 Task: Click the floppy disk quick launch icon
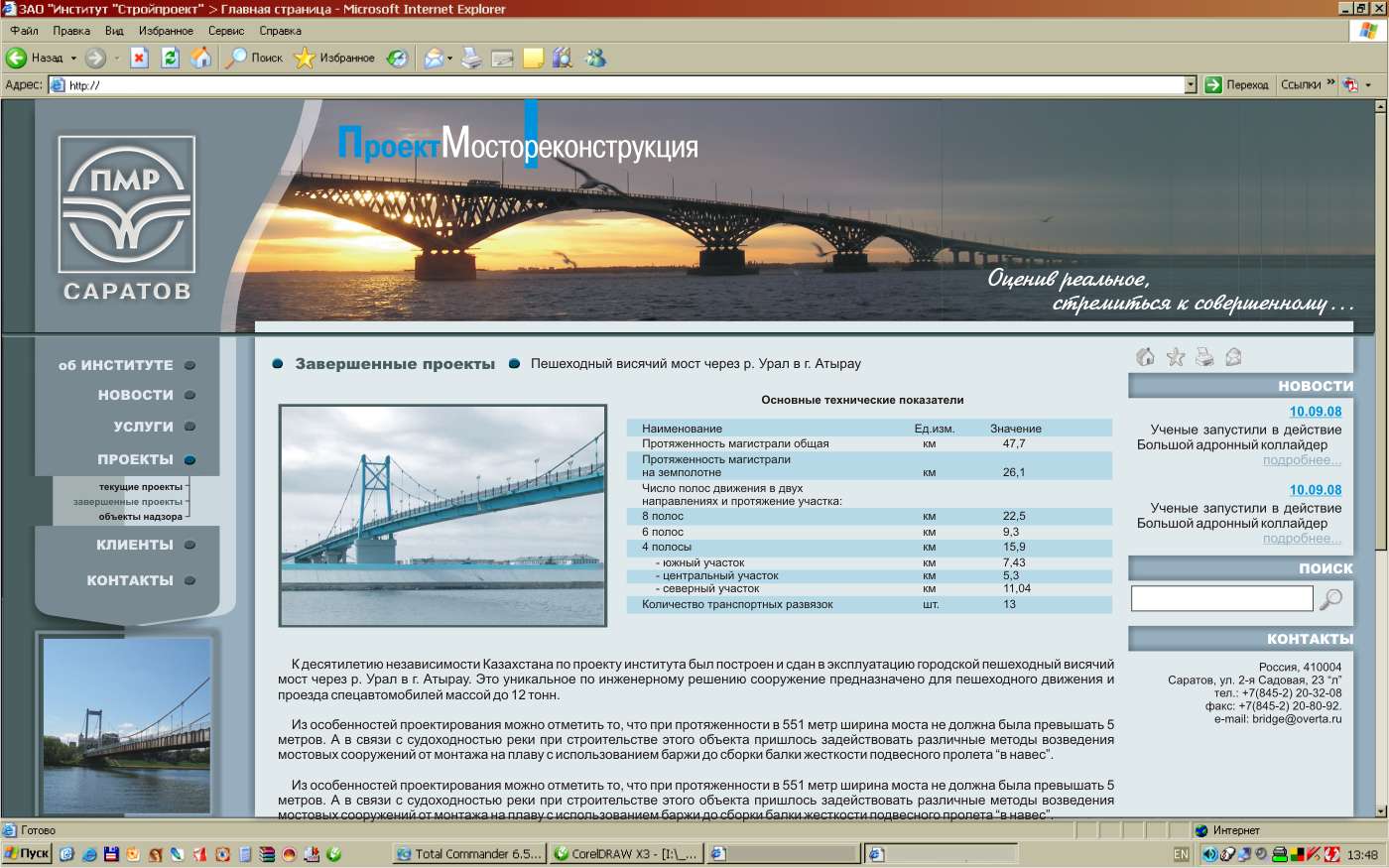pyautogui.click(x=111, y=853)
